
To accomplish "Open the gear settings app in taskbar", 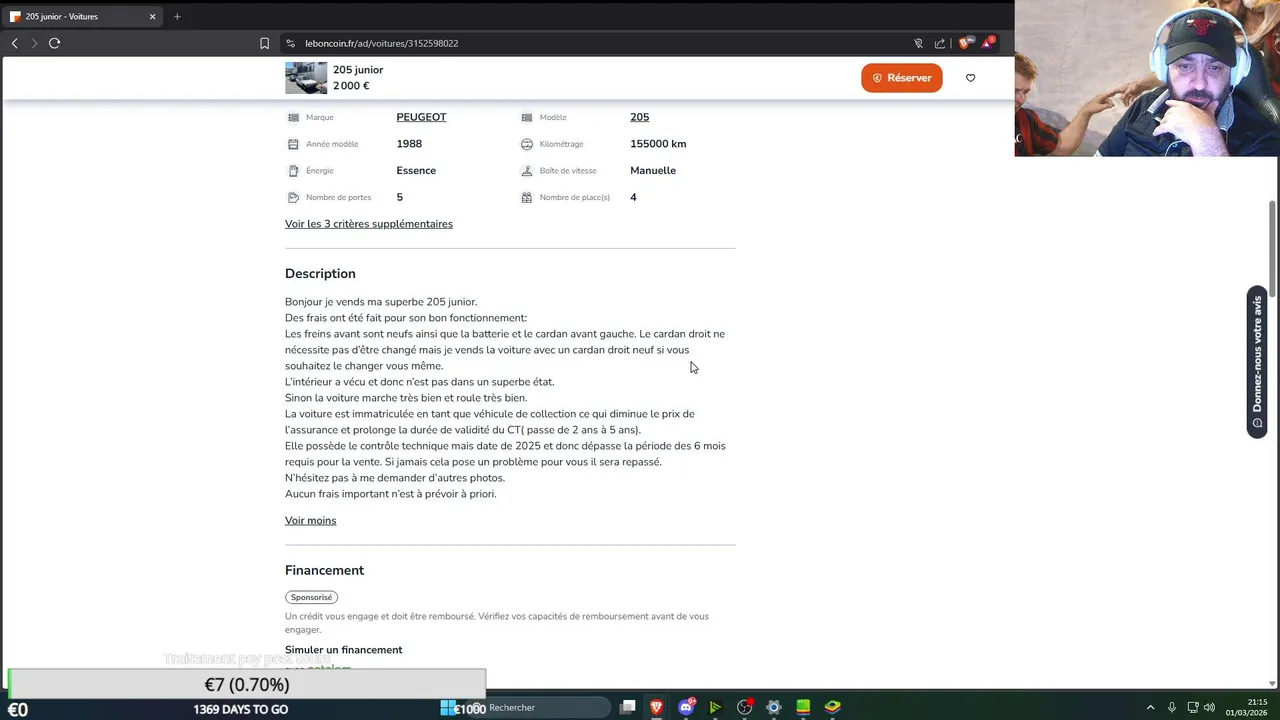I will pos(773,707).
